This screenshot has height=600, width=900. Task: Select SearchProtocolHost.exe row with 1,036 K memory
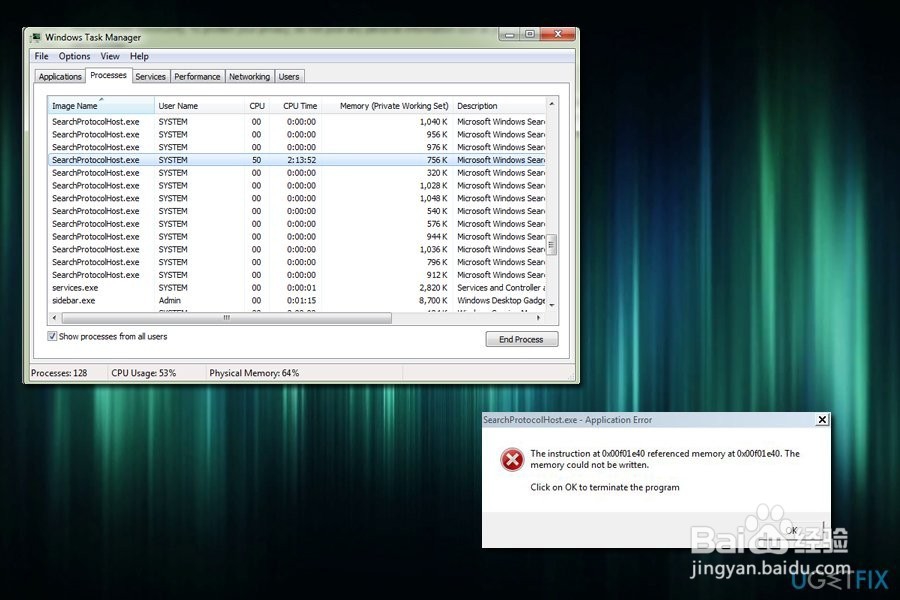tap(297, 249)
